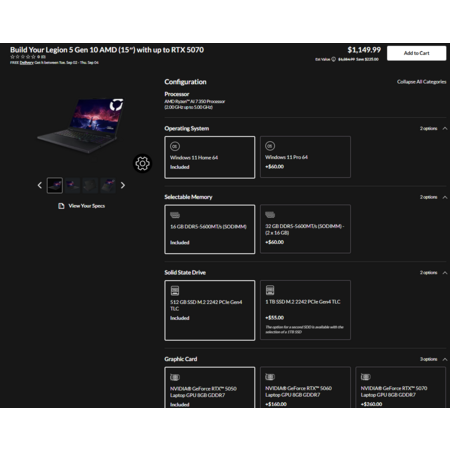
Task: Show previous laptop image with left arrow
Action: tap(40, 185)
